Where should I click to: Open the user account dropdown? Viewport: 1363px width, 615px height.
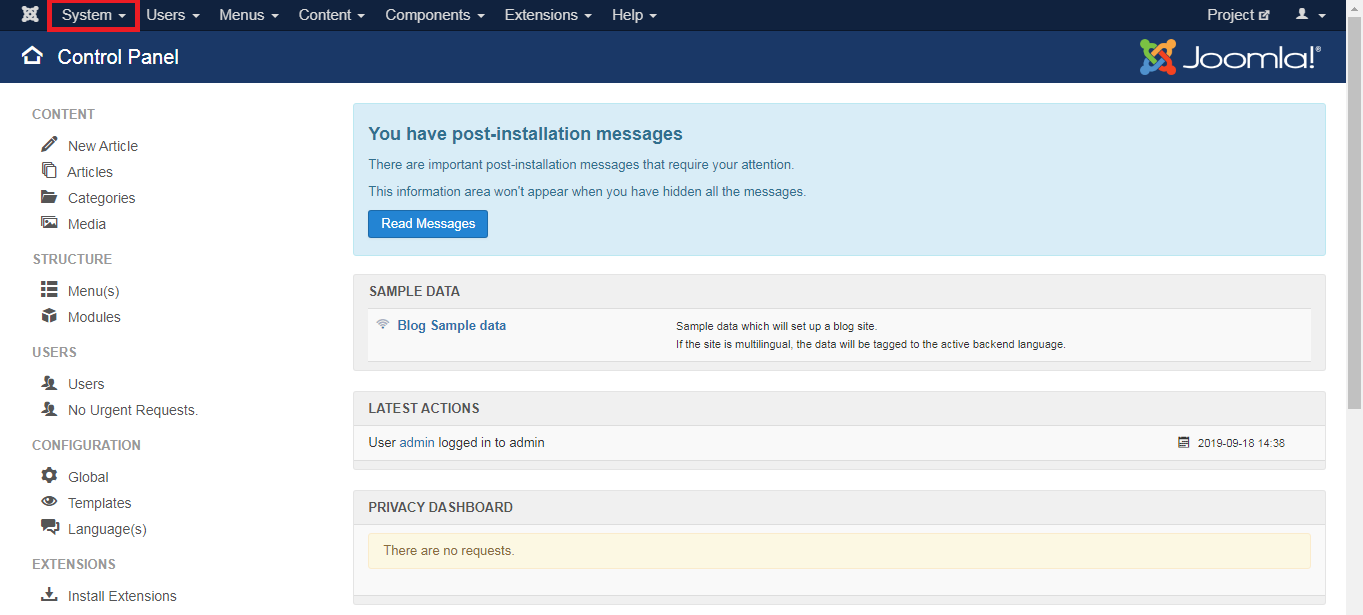coord(1311,15)
